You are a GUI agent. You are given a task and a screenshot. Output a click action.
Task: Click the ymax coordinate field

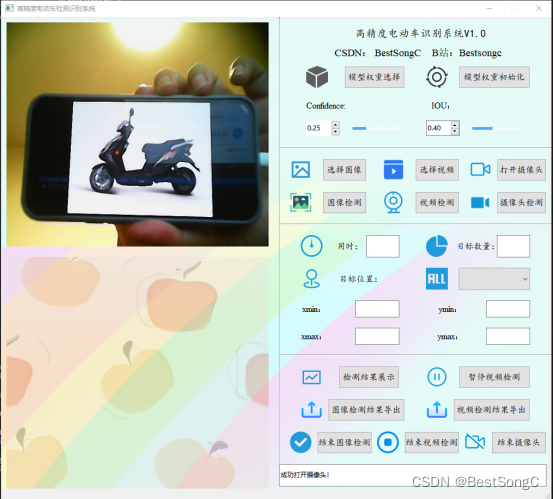point(508,336)
